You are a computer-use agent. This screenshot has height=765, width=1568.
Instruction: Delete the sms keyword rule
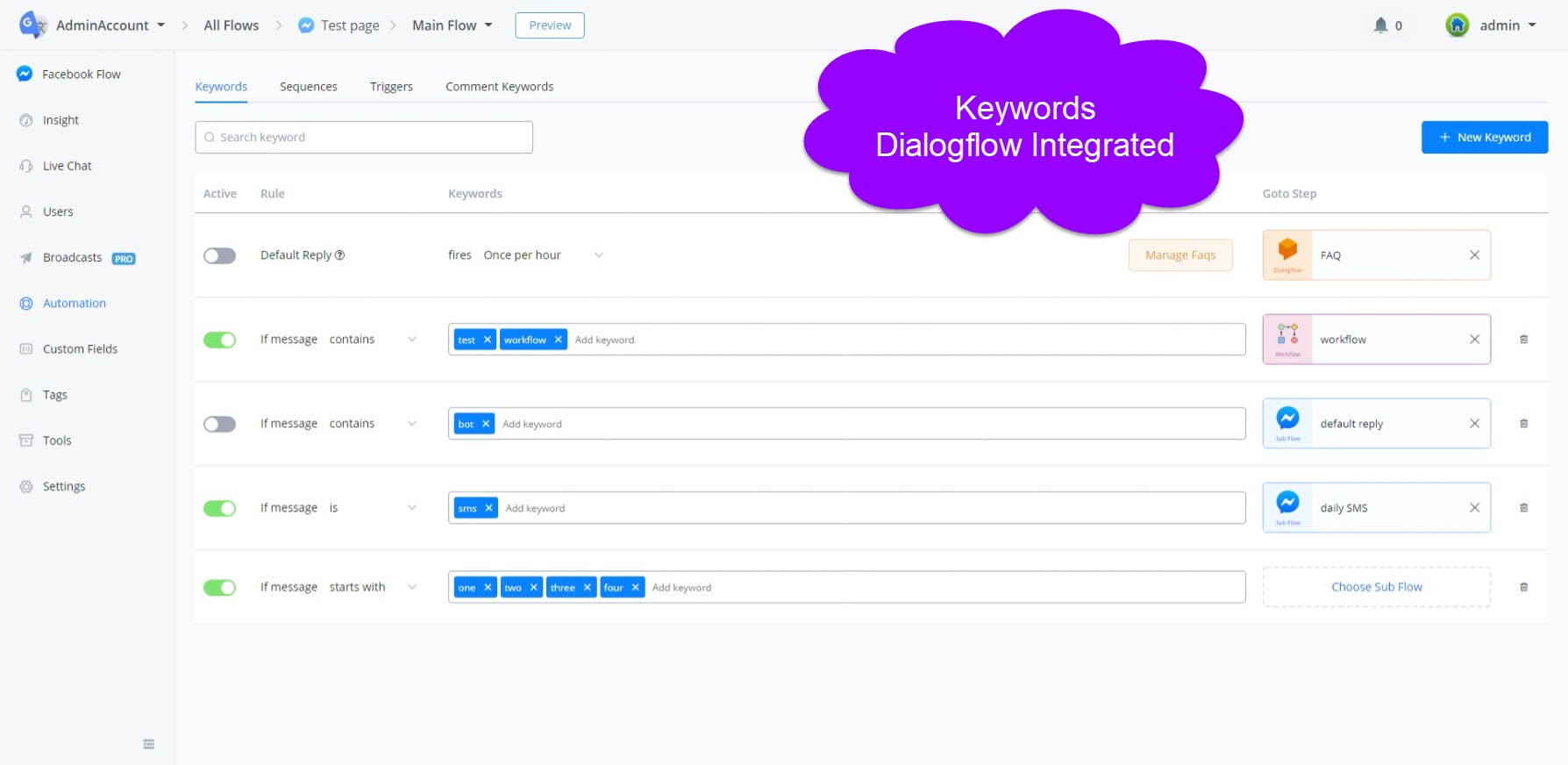click(1523, 508)
